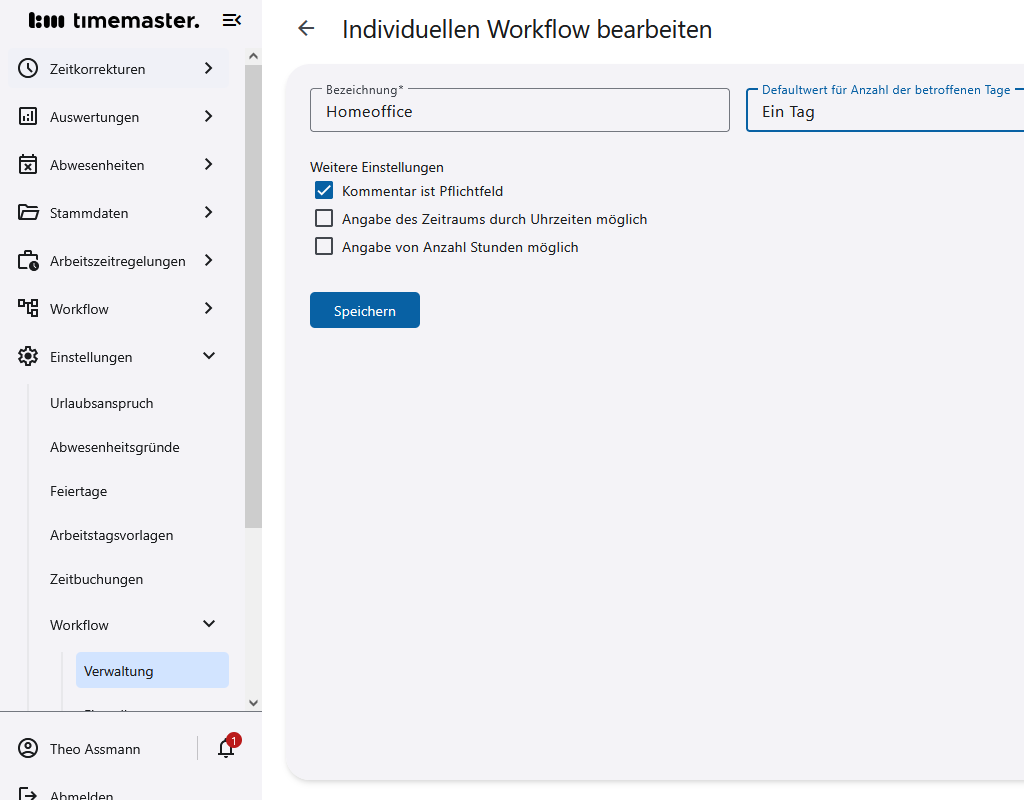Screen dimensions: 1024x800
Task: Collapse the Workflow submenu chevron
Action: 209,623
